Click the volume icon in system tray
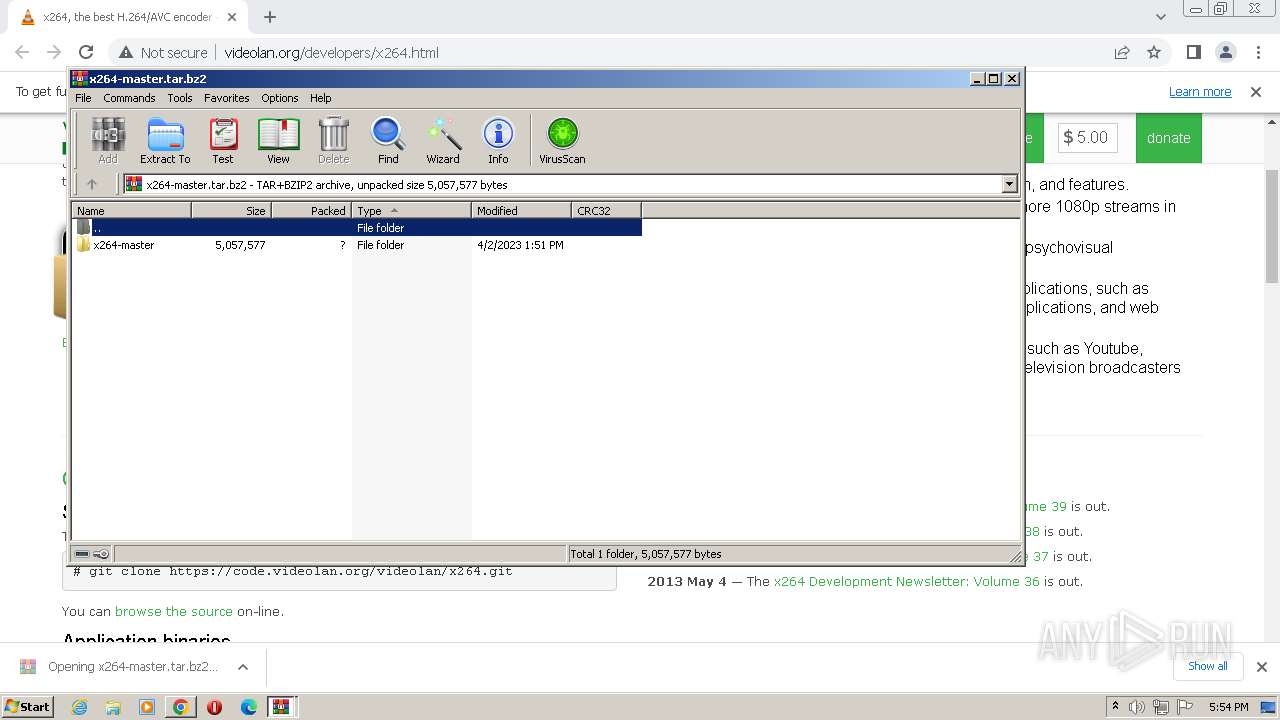Image resolution: width=1280 pixels, height=720 pixels. pos(1137,707)
